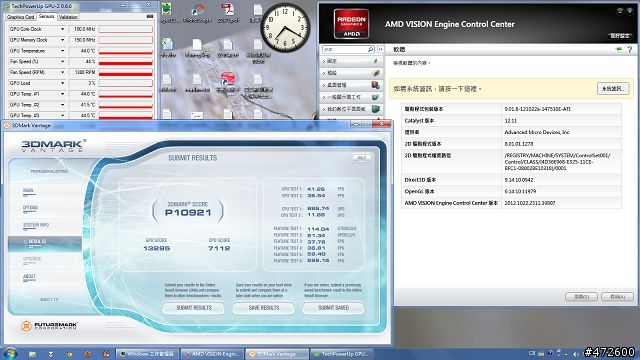The height and width of the screenshot is (360, 640).
Task: Click the preferences button in AMD header
Action: tap(620, 36)
